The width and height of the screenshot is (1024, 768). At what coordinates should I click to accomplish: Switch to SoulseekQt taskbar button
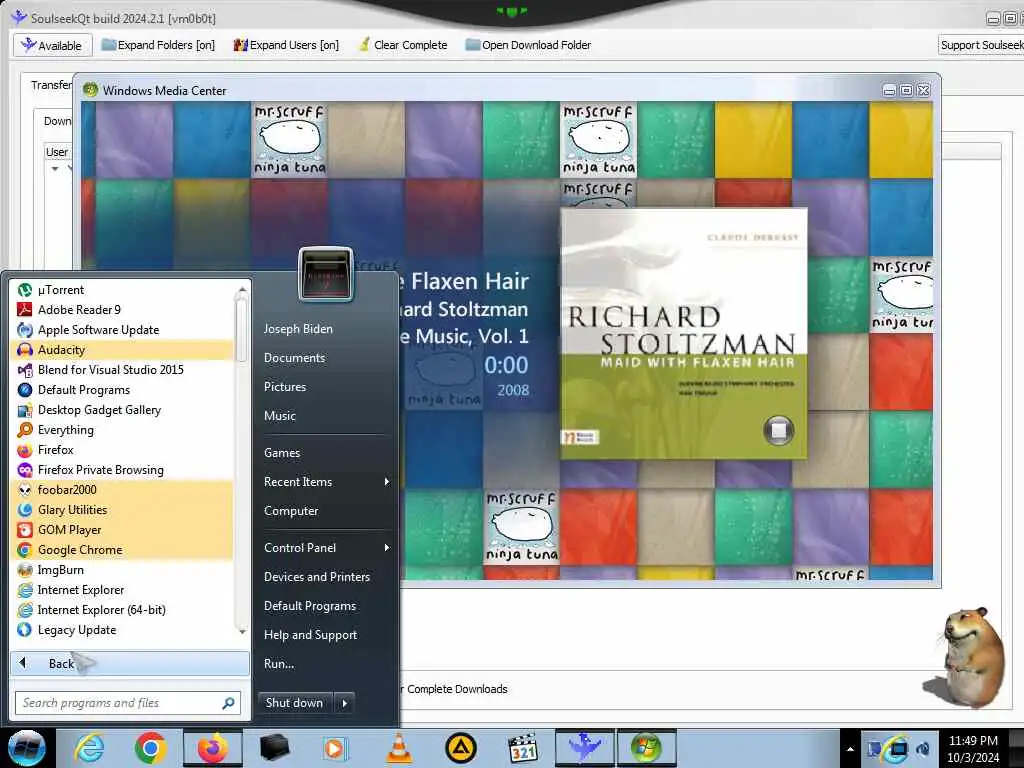click(x=584, y=748)
